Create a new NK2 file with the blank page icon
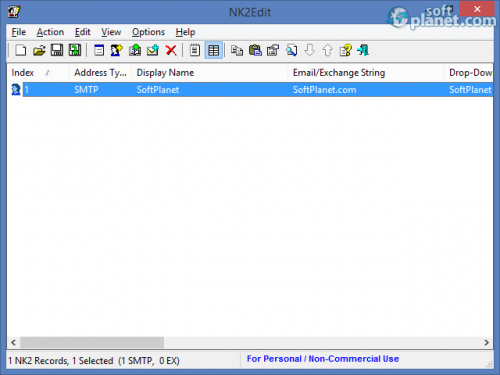 coord(21,50)
